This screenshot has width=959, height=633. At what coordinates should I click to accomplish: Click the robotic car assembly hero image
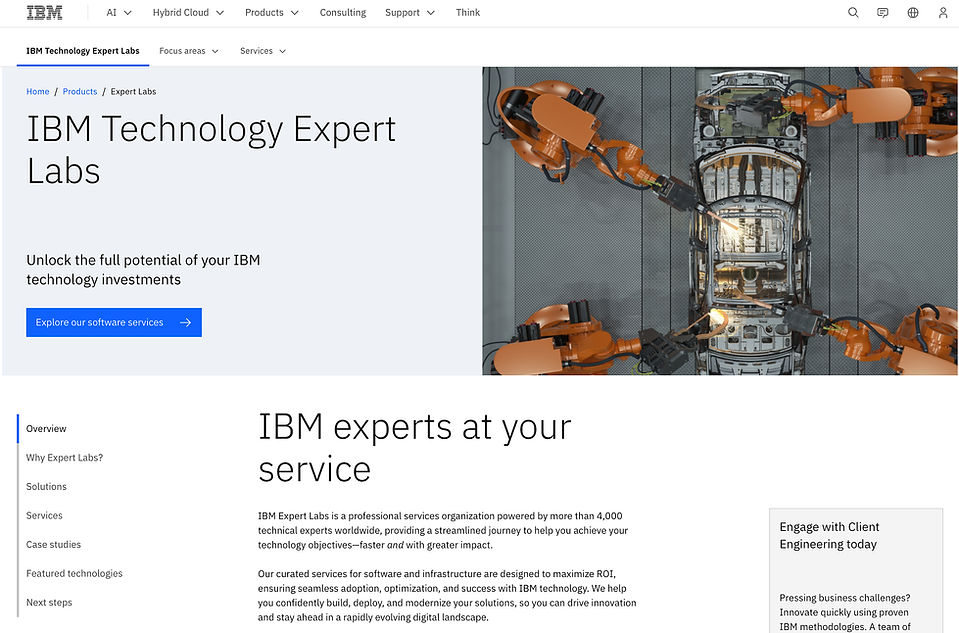tap(720, 221)
